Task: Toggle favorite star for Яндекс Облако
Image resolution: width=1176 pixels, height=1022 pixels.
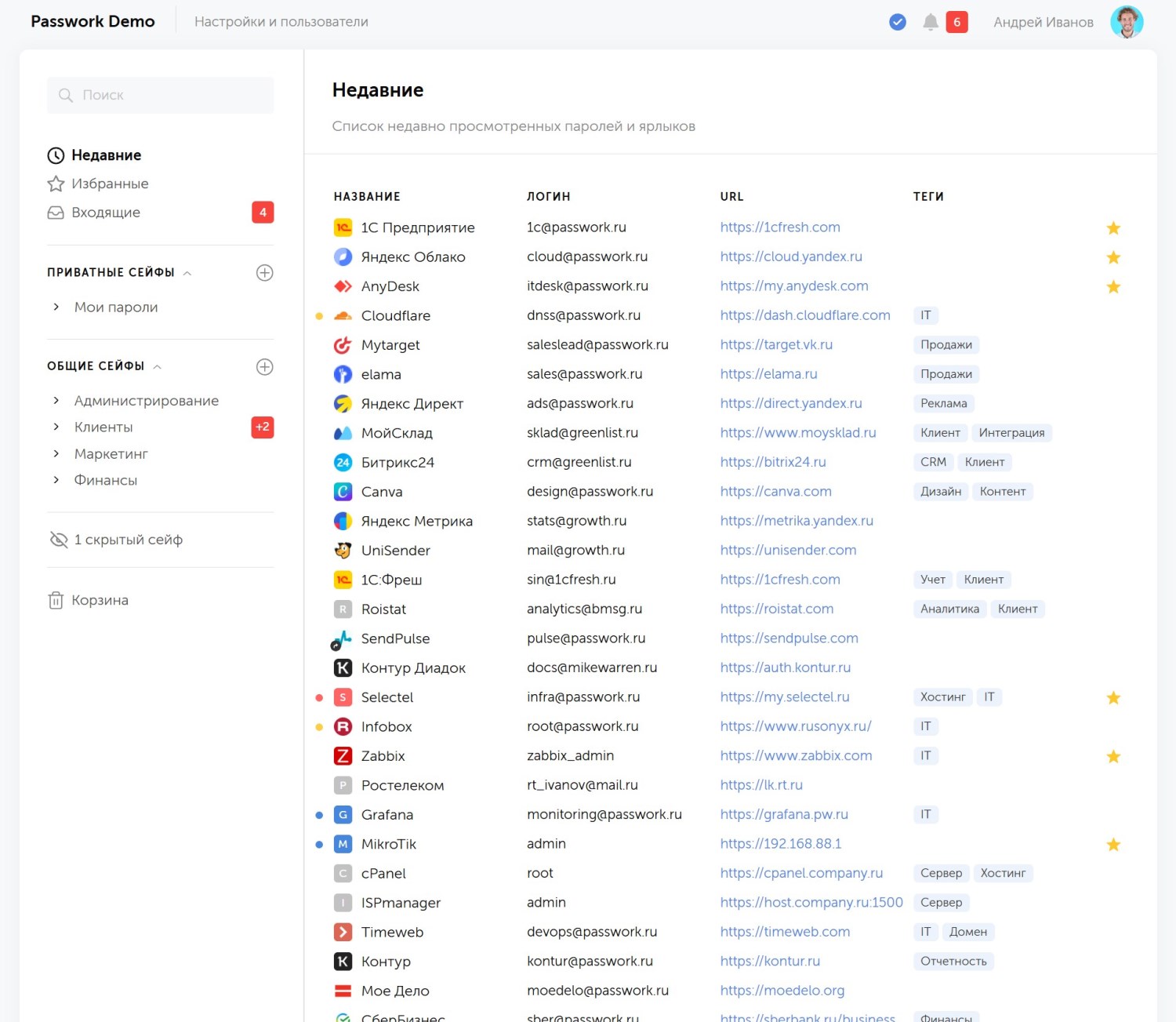Action: pyautogui.click(x=1113, y=257)
